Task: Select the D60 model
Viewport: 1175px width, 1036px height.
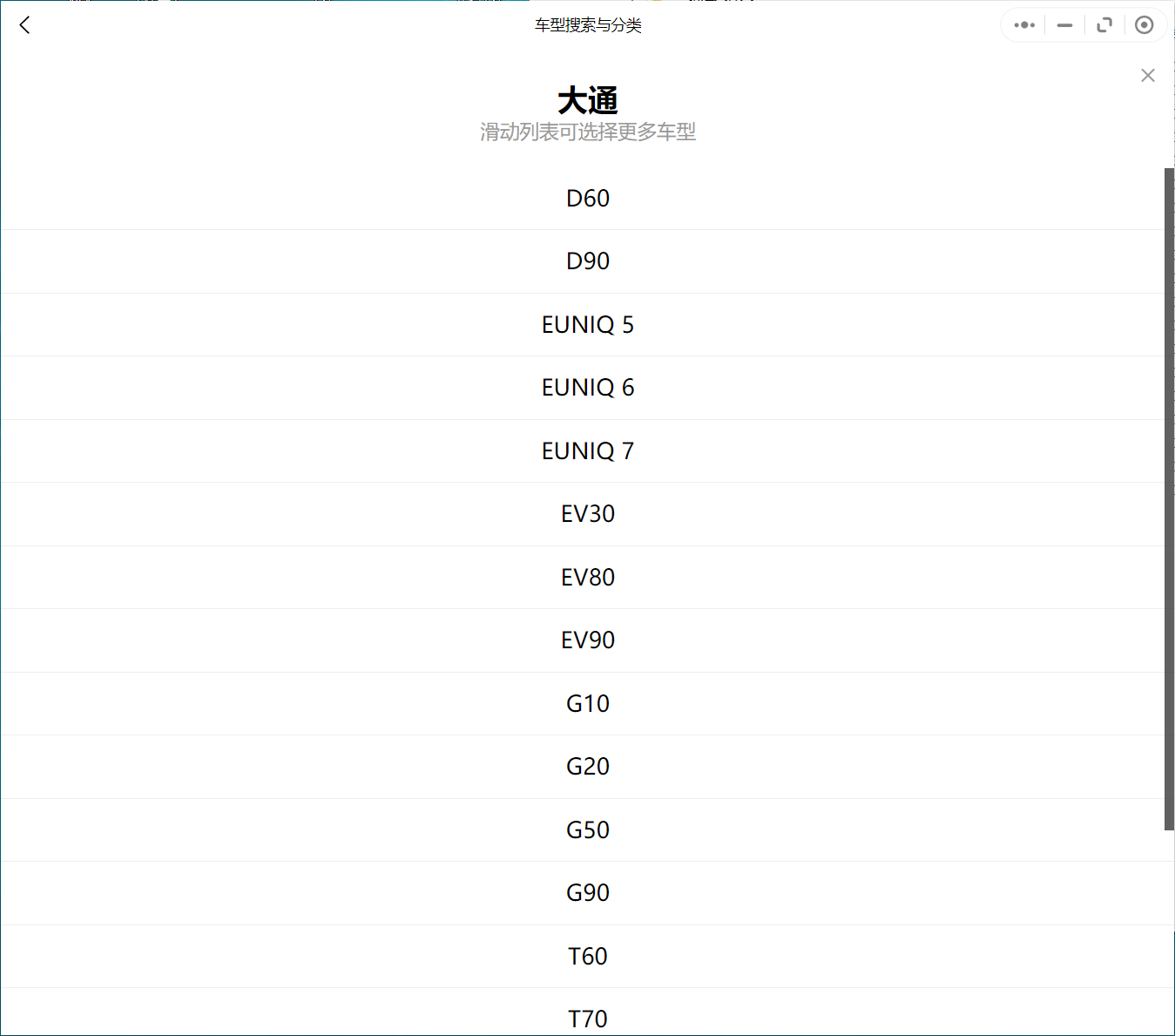Action: [588, 199]
